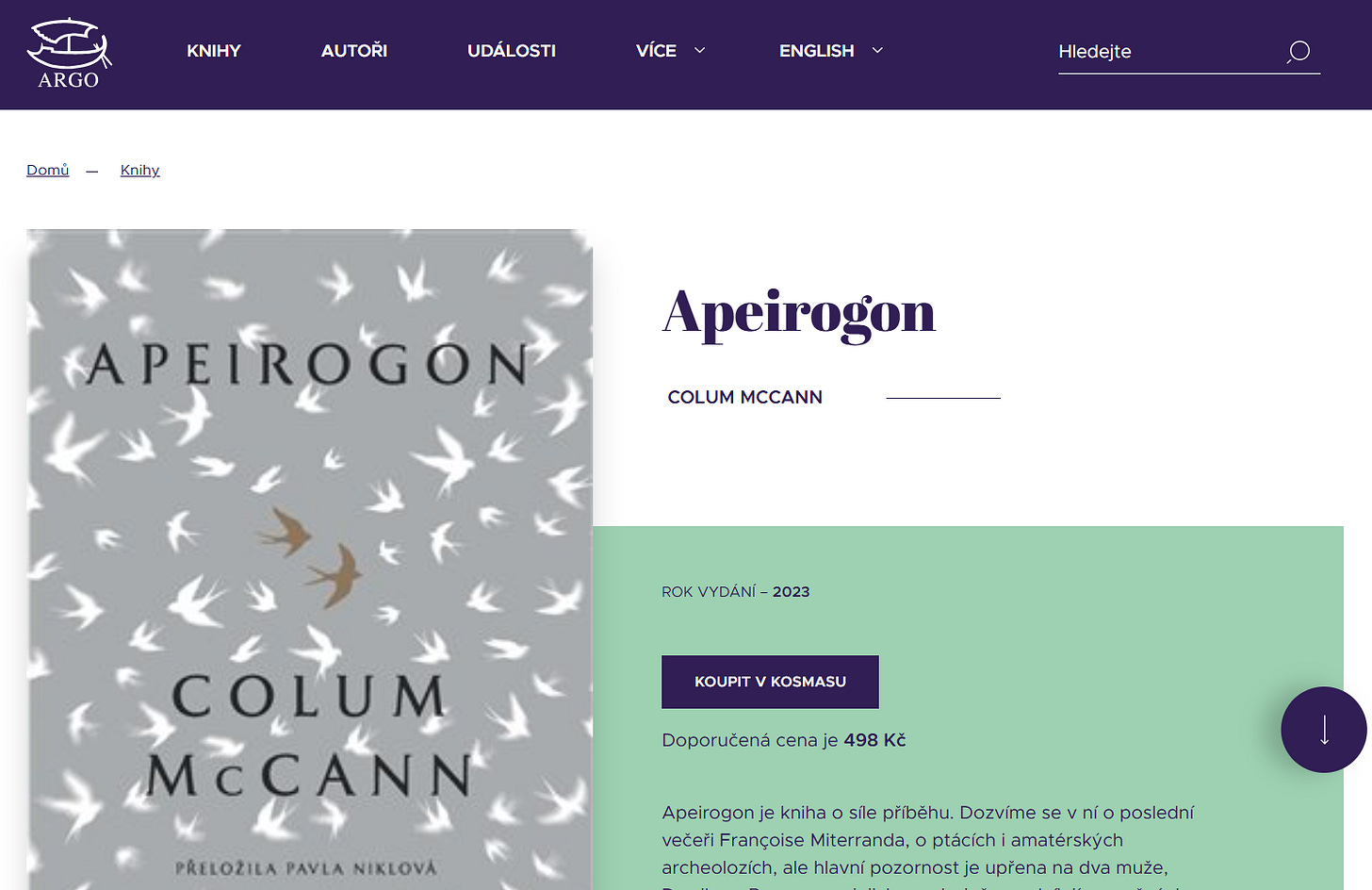Click the Apeirogon page title
The image size is (1372, 890).
coord(799,313)
